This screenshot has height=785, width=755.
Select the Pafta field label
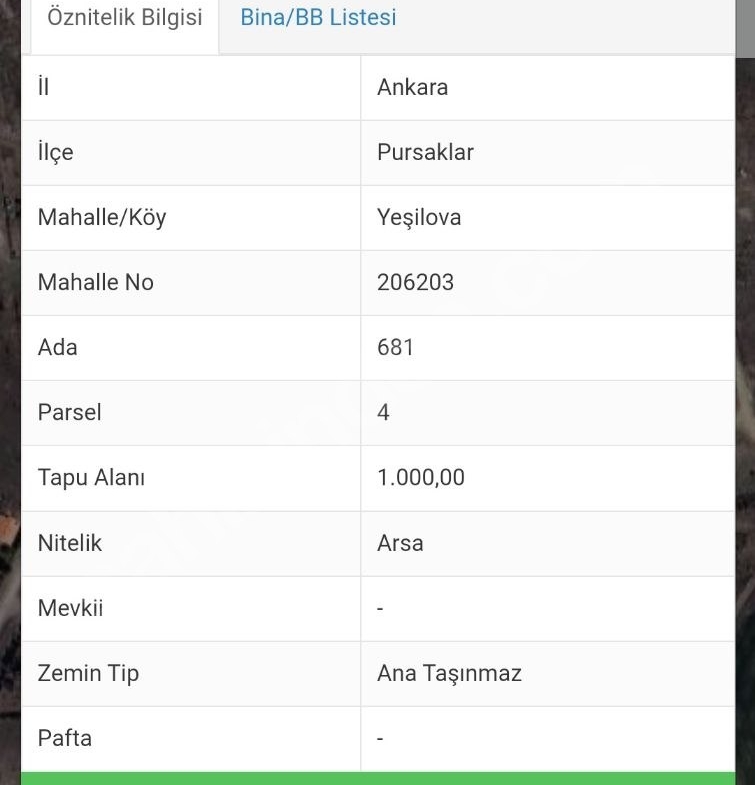point(64,738)
